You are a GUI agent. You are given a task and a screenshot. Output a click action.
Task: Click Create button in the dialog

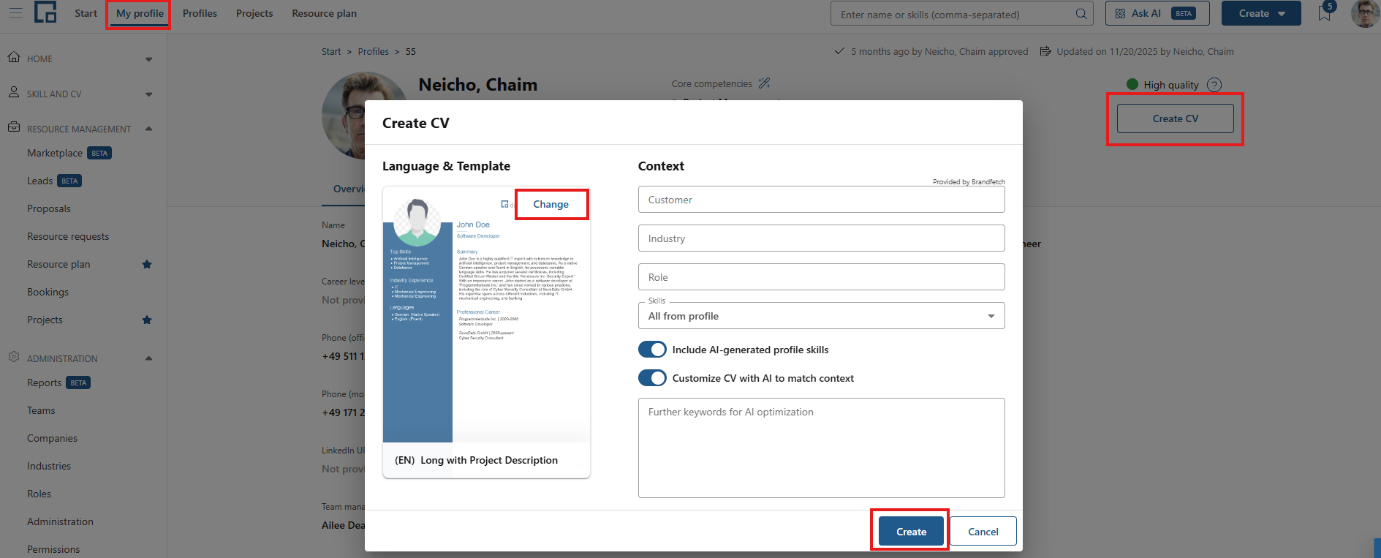click(x=911, y=531)
